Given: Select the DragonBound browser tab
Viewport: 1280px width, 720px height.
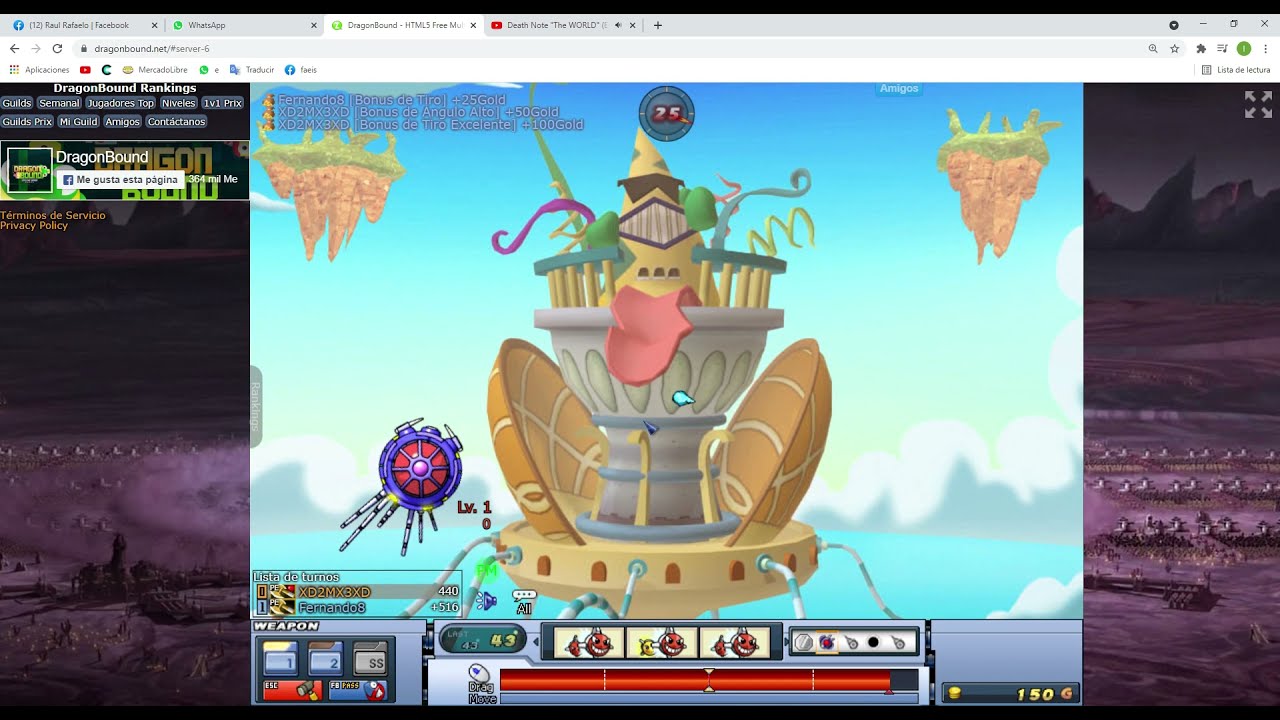Looking at the screenshot, I should [403, 25].
